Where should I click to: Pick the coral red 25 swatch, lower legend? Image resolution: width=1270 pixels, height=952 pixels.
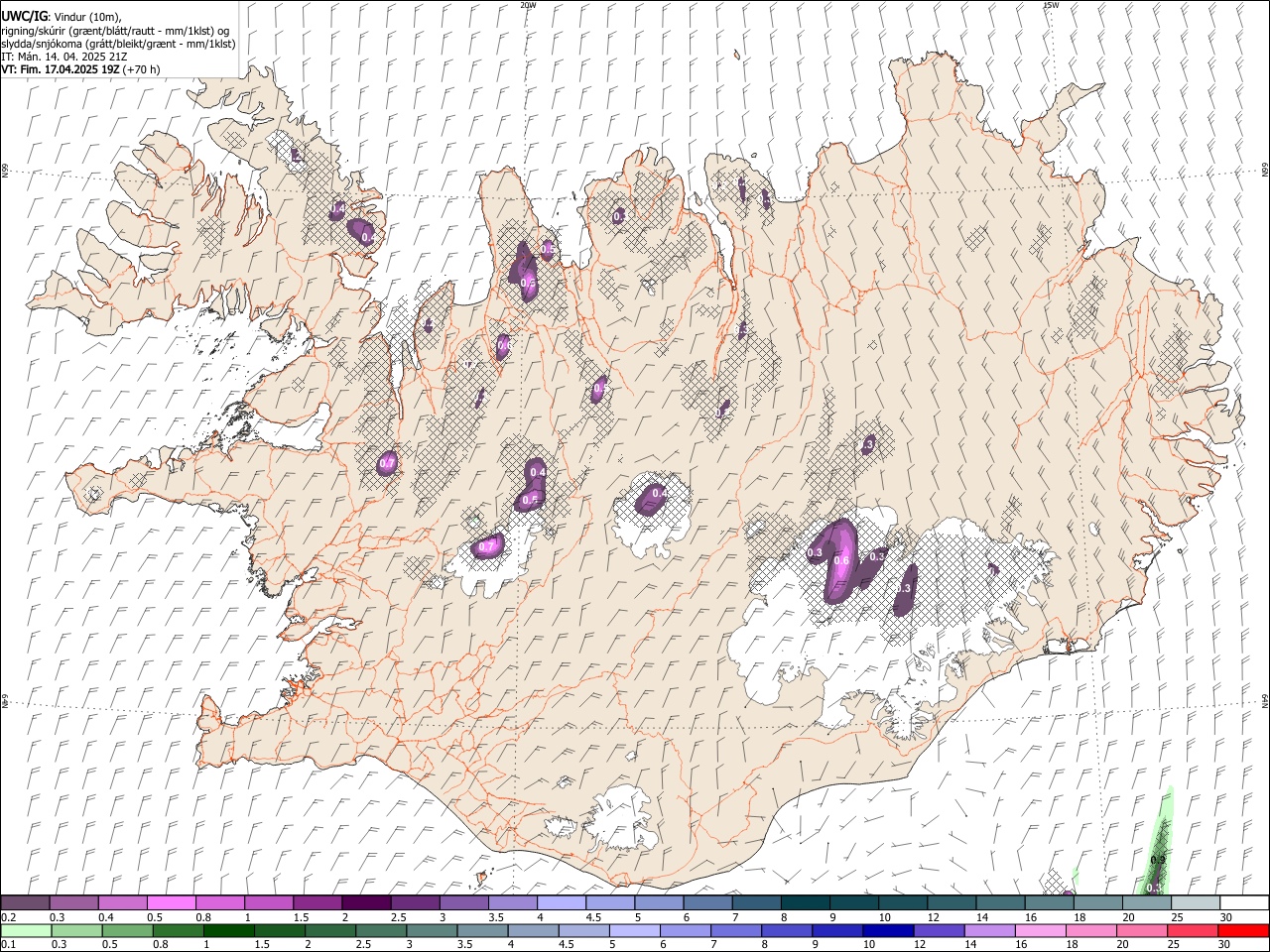(1193, 931)
